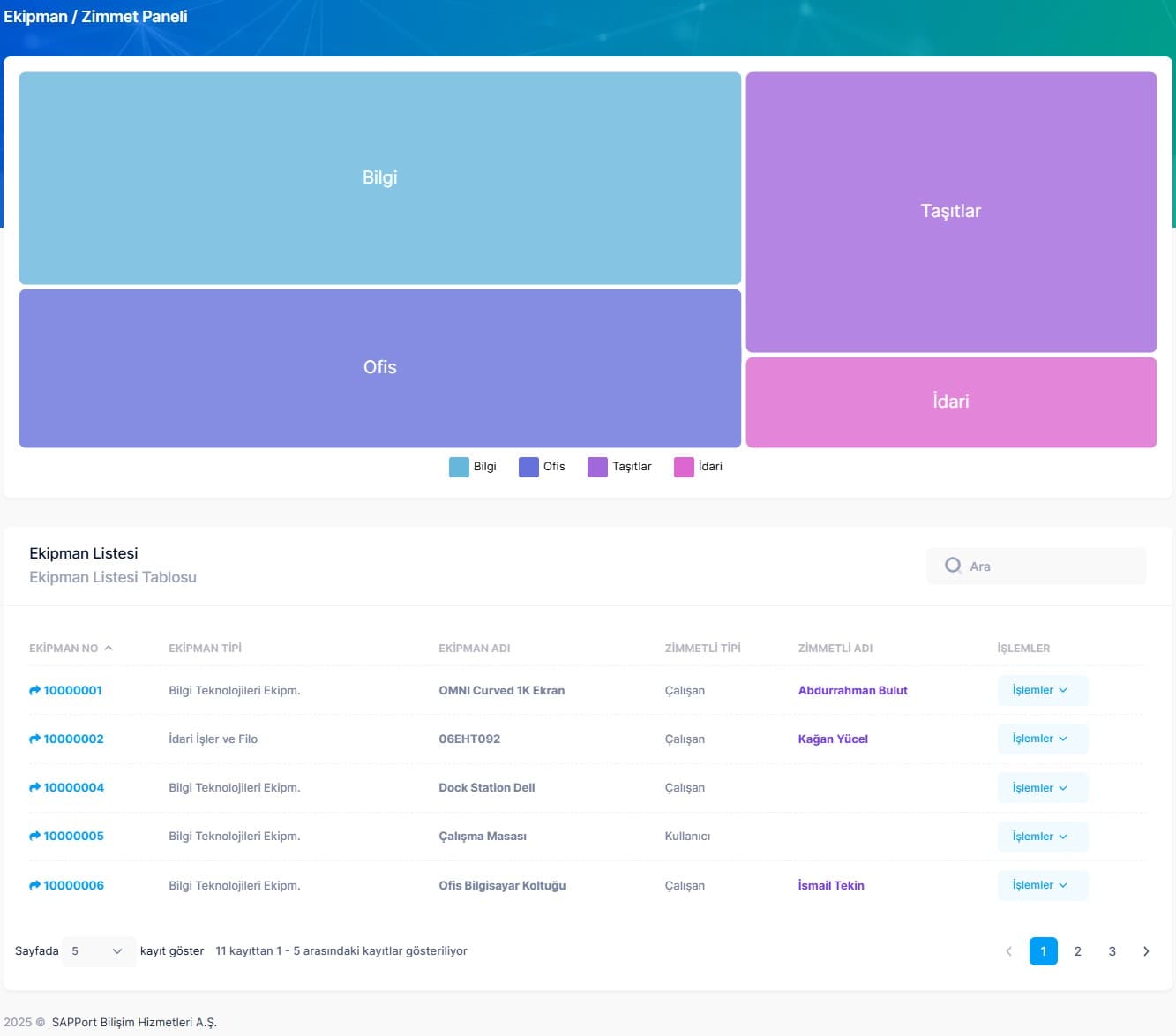Select page 2 in the pagination

[1077, 951]
